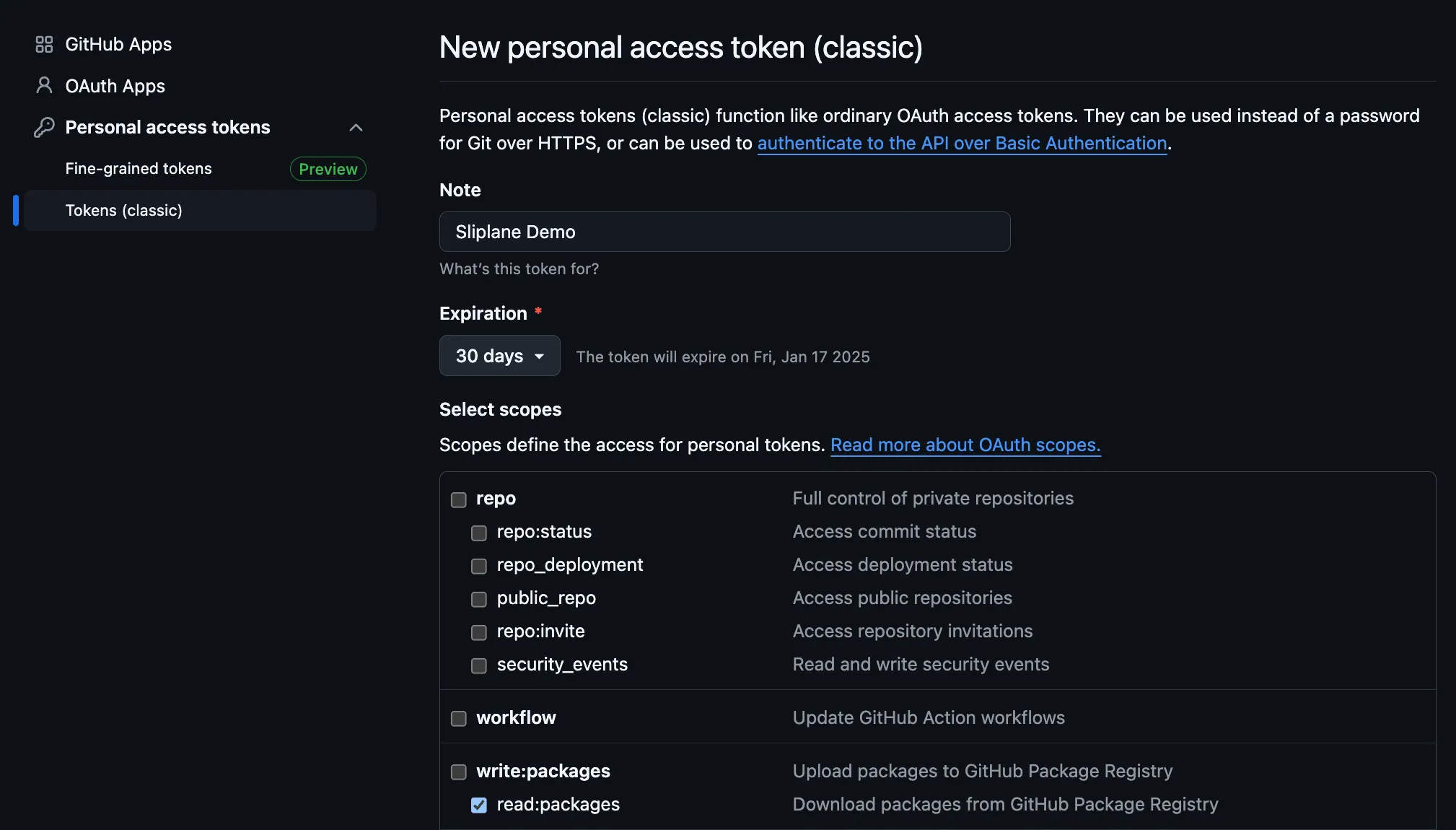The image size is (1456, 830).
Task: Enable the public_repo scope
Action: coord(479,599)
